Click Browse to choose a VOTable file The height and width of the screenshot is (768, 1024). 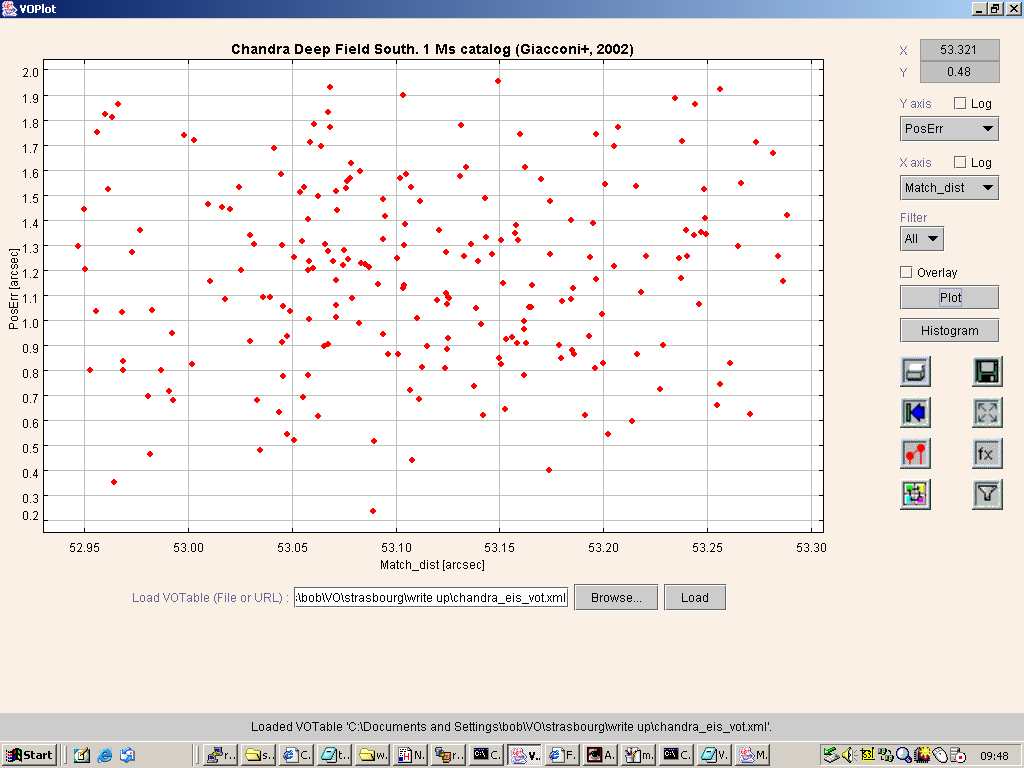[615, 597]
